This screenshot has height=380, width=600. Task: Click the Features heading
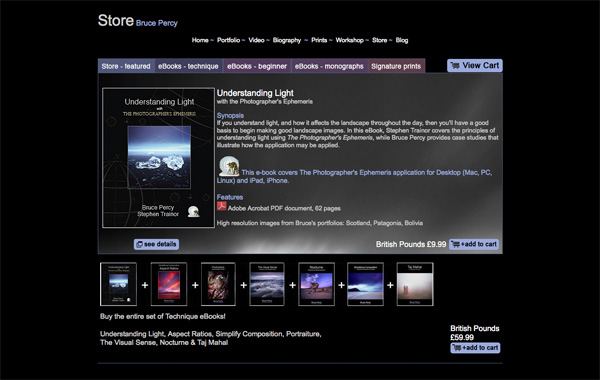tap(230, 197)
